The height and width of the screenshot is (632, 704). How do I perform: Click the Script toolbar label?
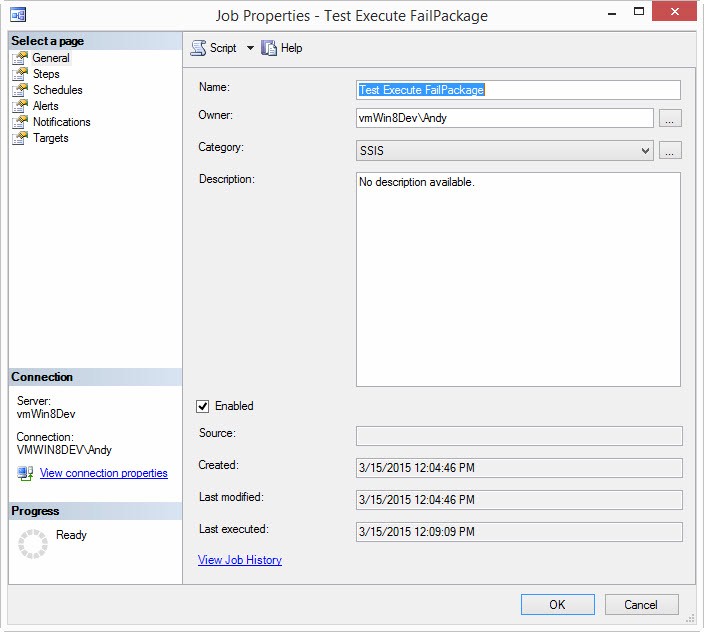coord(223,48)
